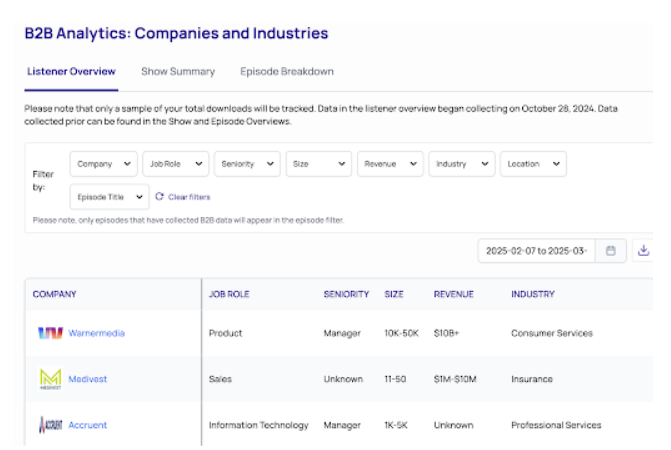Viewport: 671px width, 450px height.
Task: Open the Company filter dropdown
Action: [104, 164]
